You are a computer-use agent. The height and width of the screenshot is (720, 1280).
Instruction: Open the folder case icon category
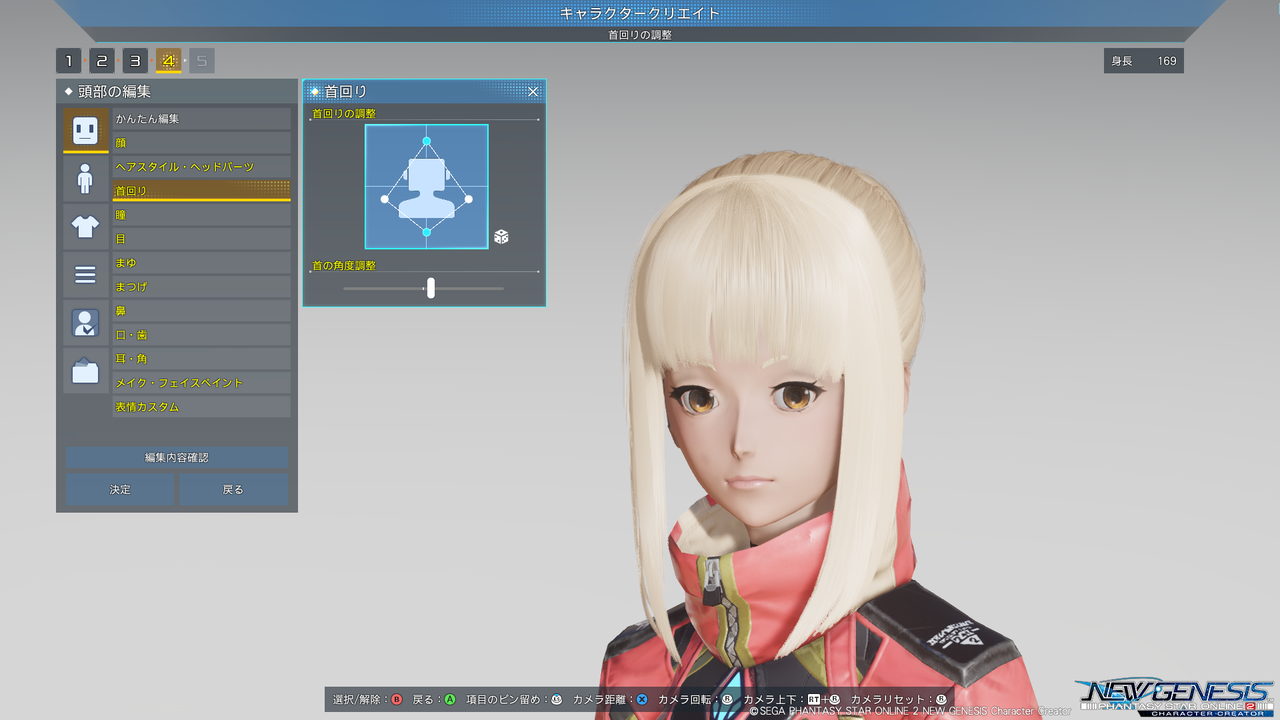(85, 370)
